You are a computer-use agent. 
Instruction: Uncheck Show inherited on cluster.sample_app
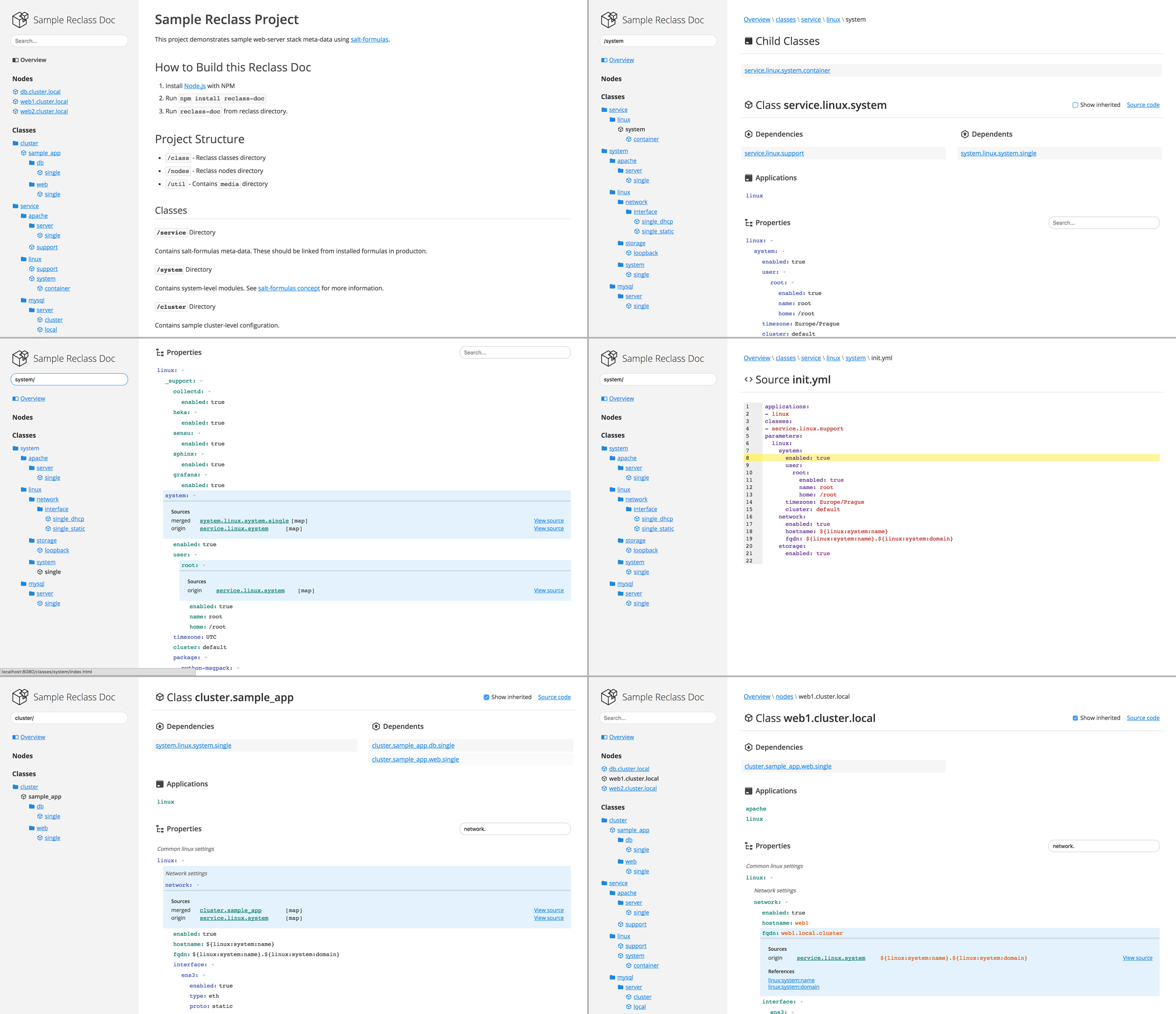[x=486, y=697]
